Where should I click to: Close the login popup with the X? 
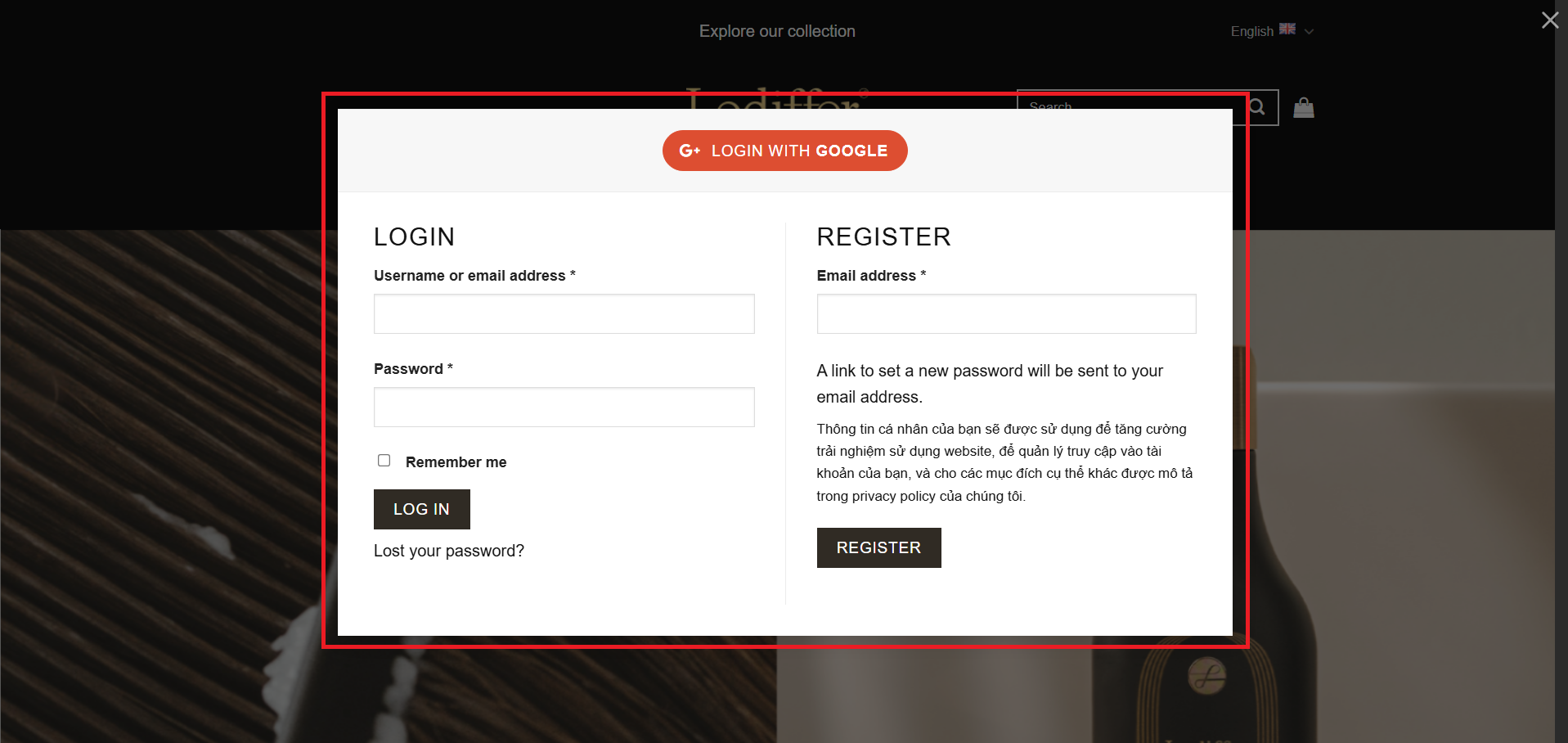[1549, 20]
